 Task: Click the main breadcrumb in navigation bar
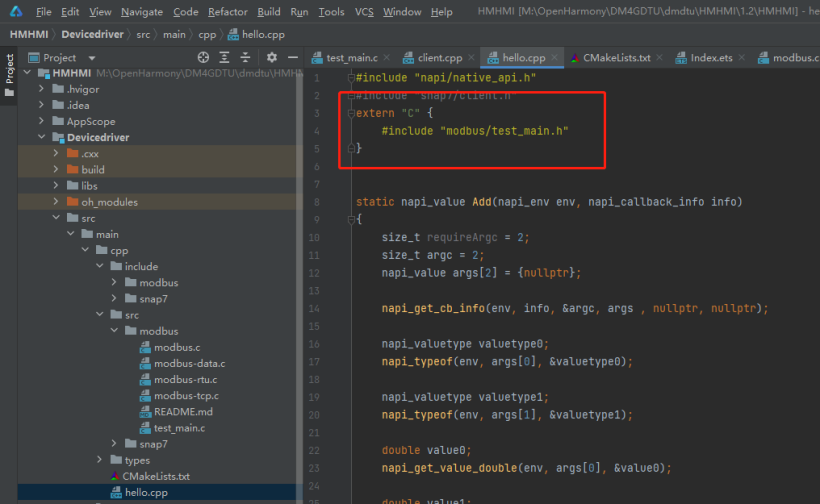click(174, 35)
